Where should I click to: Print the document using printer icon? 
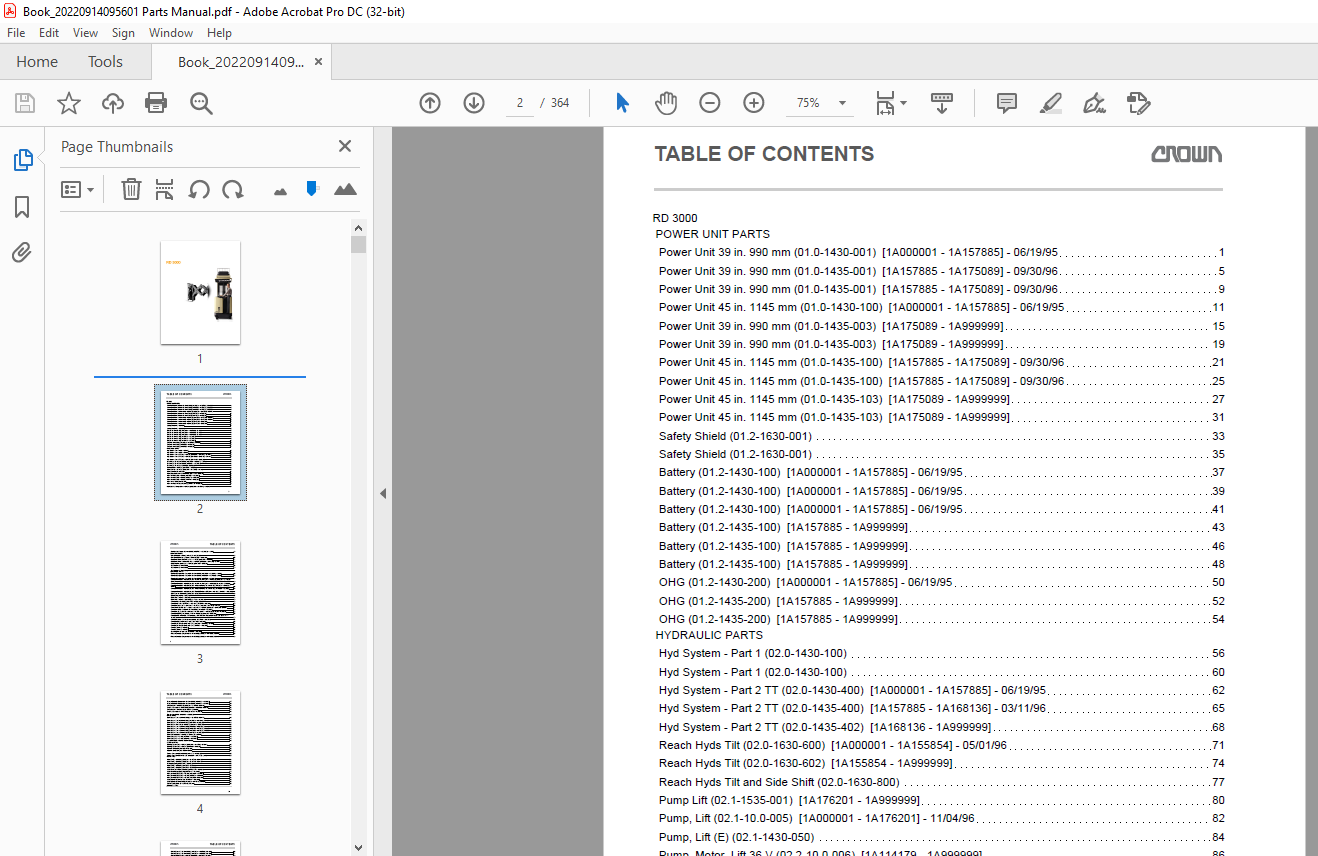(156, 103)
